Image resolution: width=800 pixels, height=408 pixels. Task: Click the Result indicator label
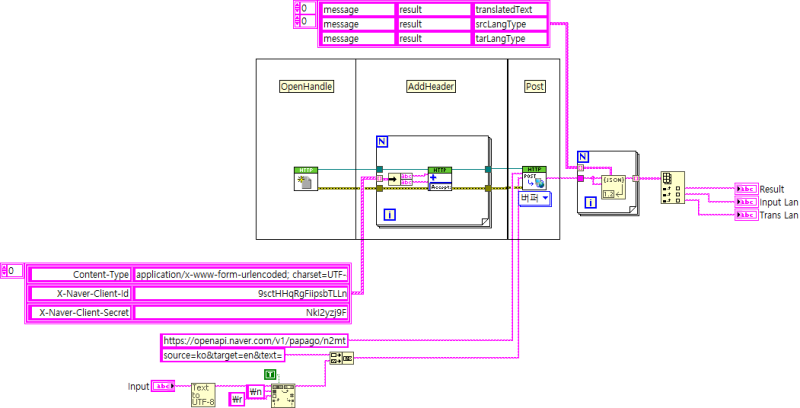(771, 189)
